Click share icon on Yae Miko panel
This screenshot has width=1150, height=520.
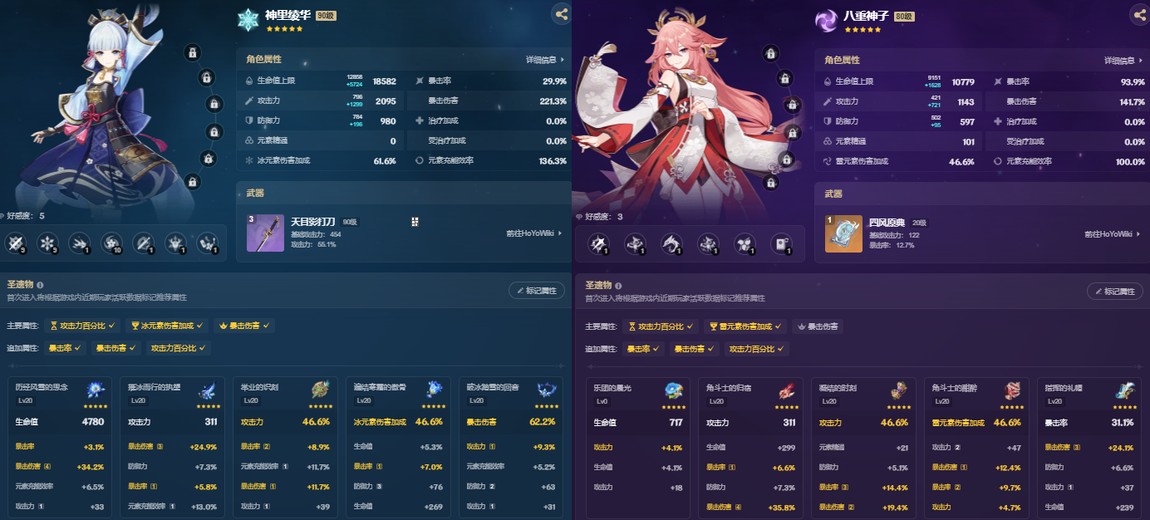pos(1139,14)
